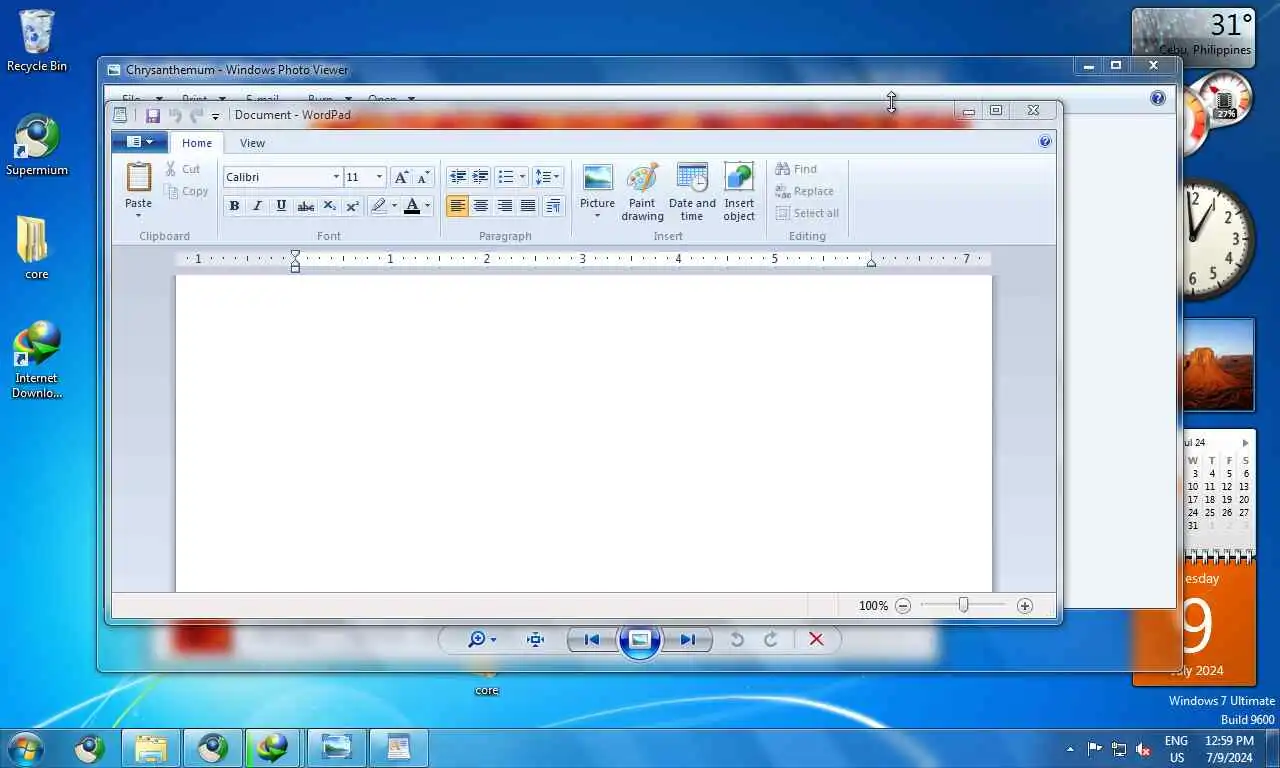Open the Start menu
The width and height of the screenshot is (1280, 768).
25,748
